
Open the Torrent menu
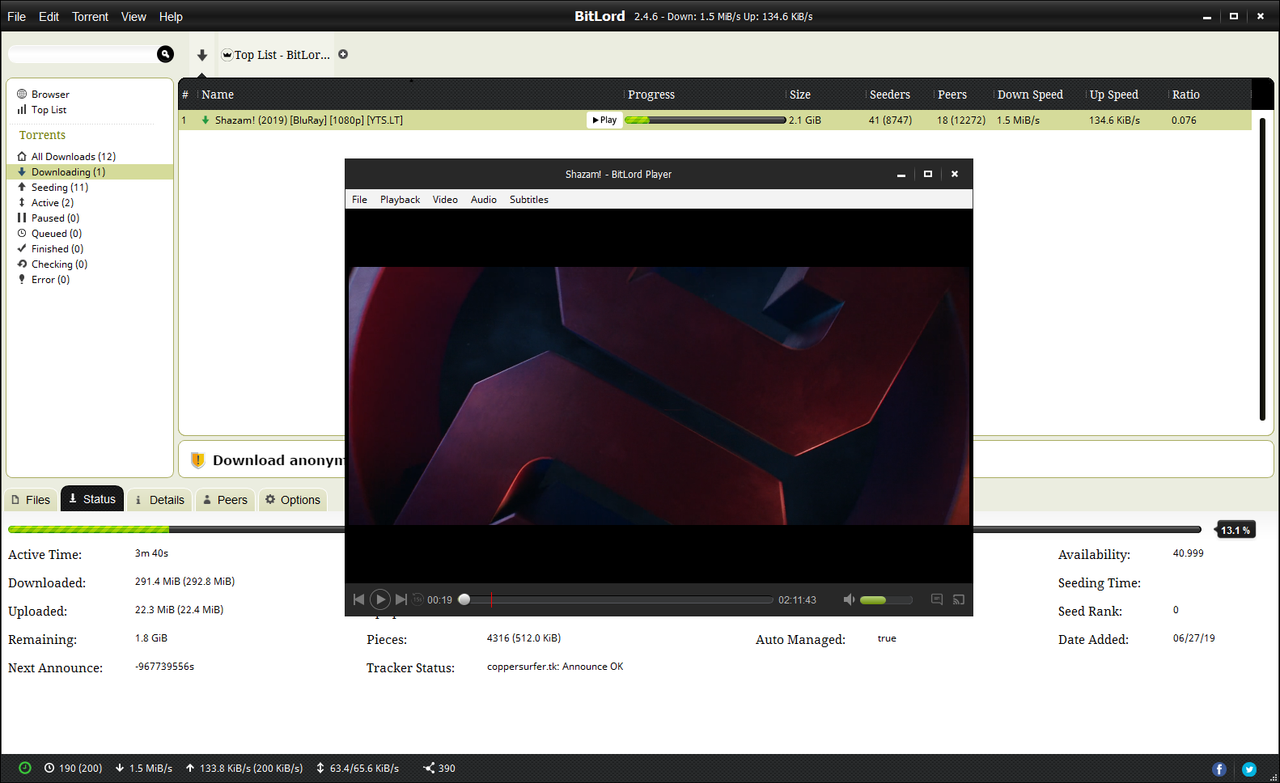click(90, 17)
